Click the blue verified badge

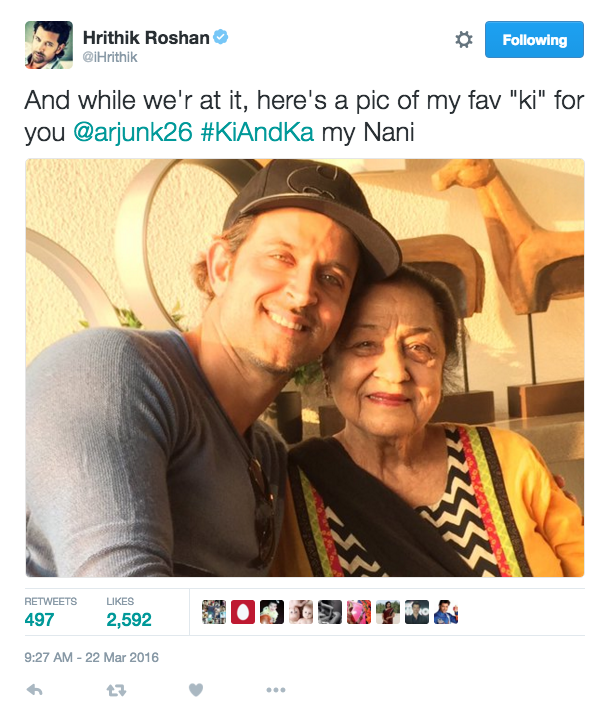(x=221, y=38)
